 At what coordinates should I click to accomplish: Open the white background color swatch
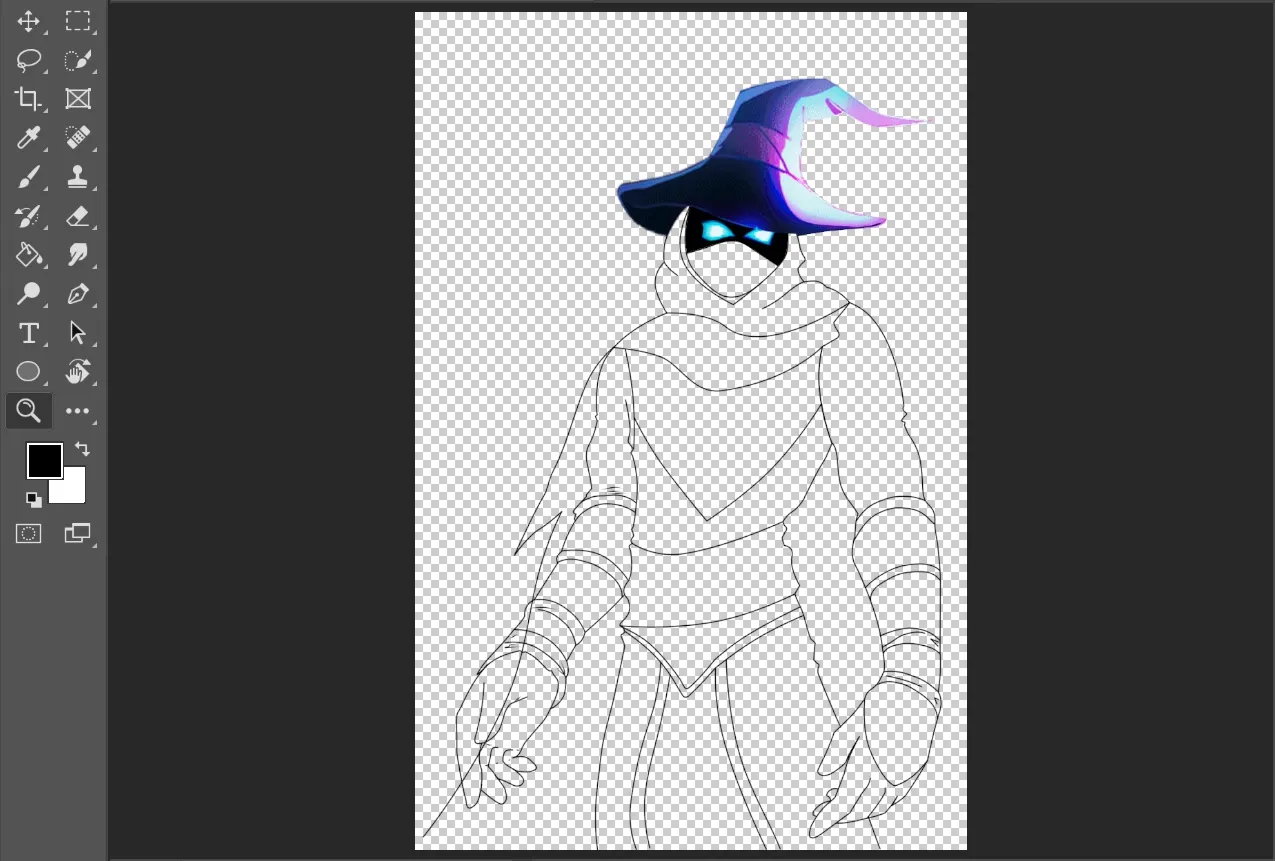74,490
